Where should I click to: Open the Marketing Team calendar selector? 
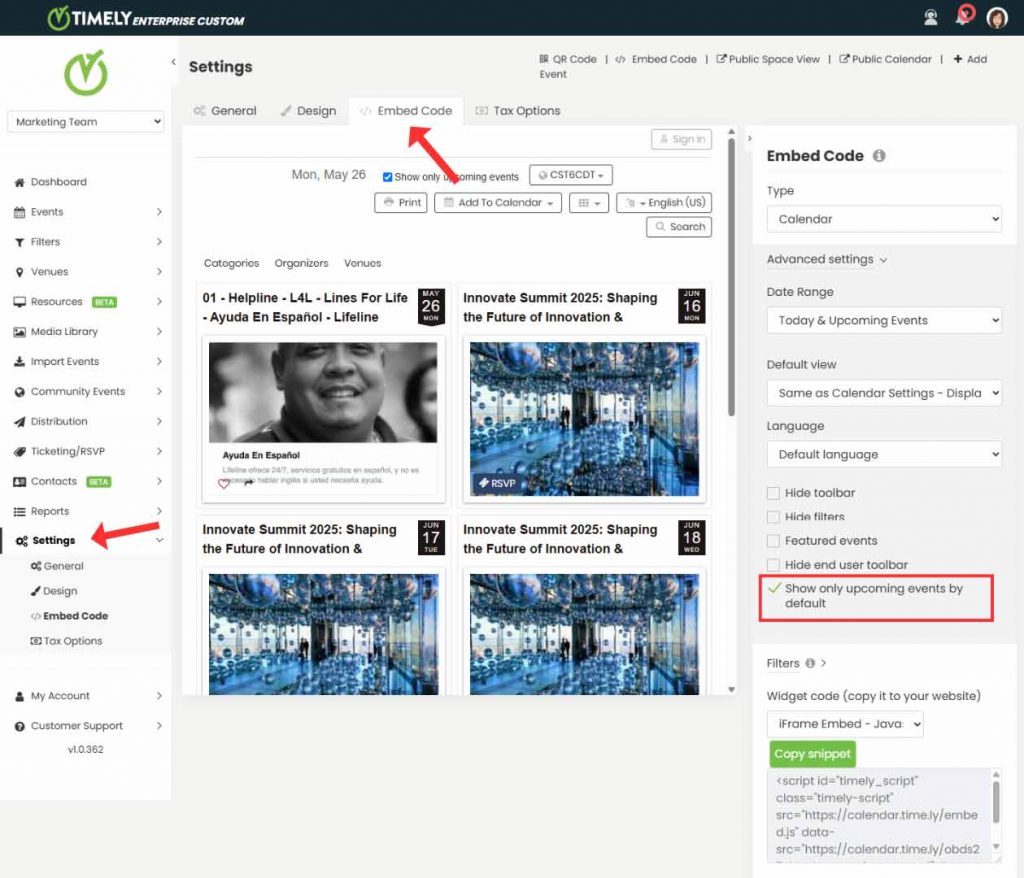[x=86, y=122]
